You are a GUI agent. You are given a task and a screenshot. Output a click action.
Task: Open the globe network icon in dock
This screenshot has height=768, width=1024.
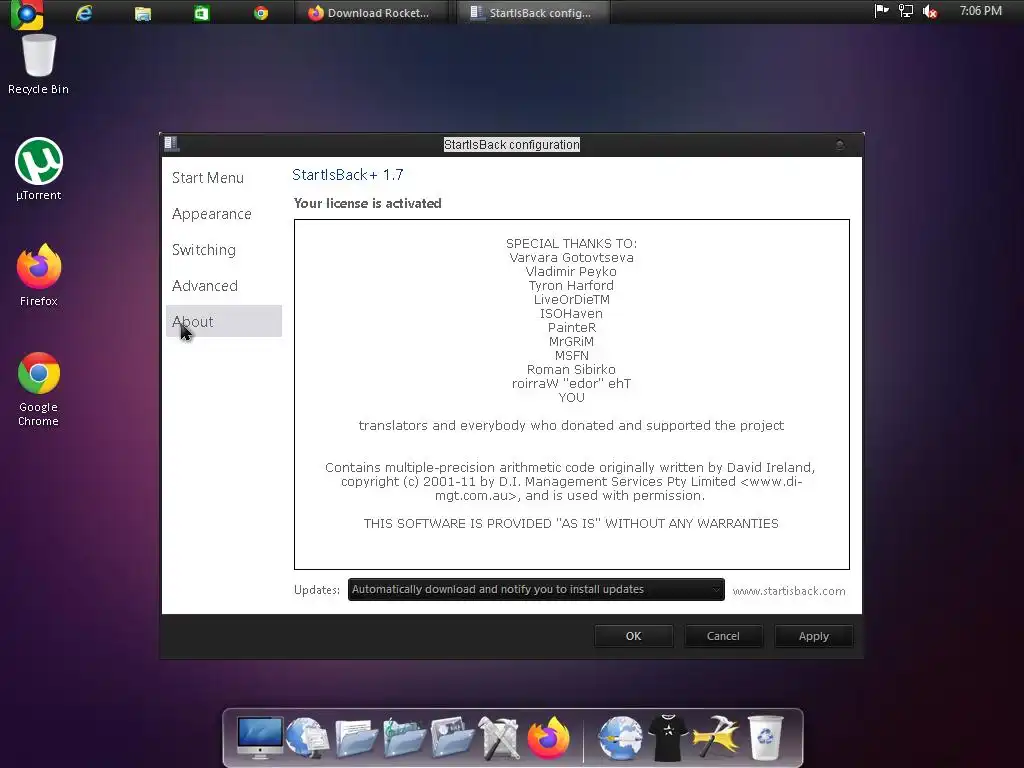tap(307, 738)
